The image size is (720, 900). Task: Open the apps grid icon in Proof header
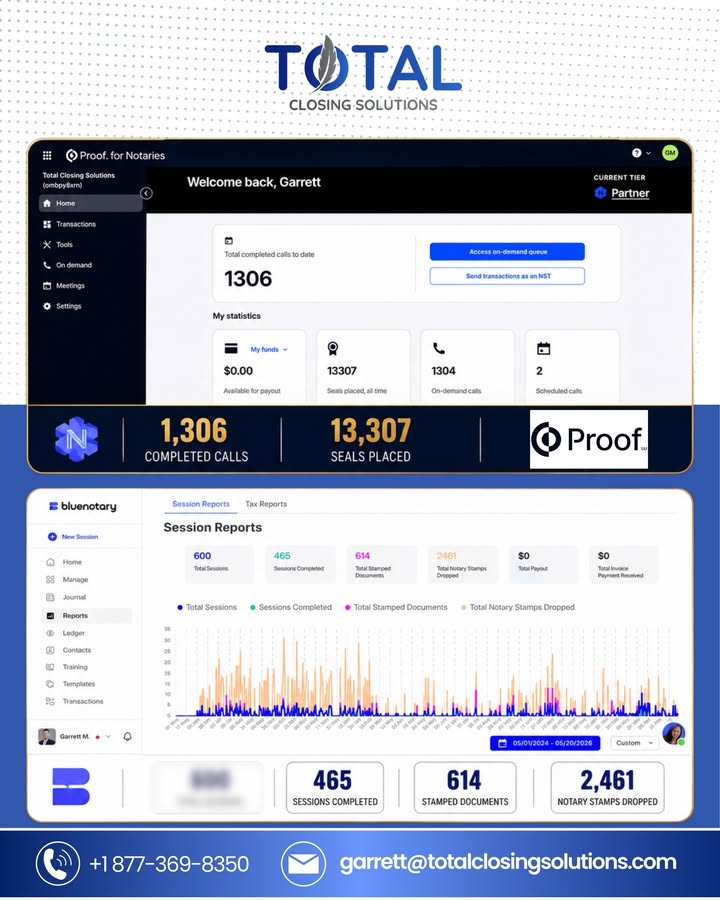47,155
